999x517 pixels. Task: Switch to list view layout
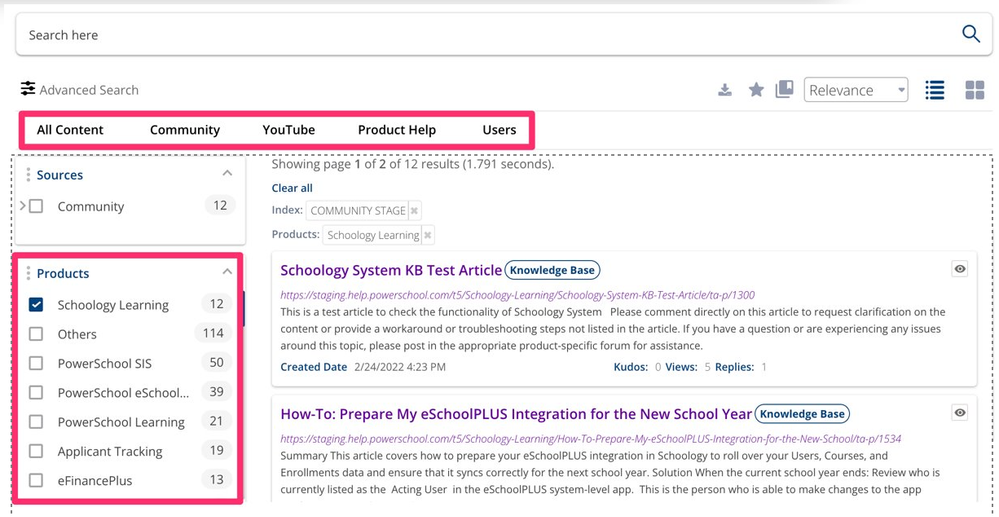click(935, 90)
